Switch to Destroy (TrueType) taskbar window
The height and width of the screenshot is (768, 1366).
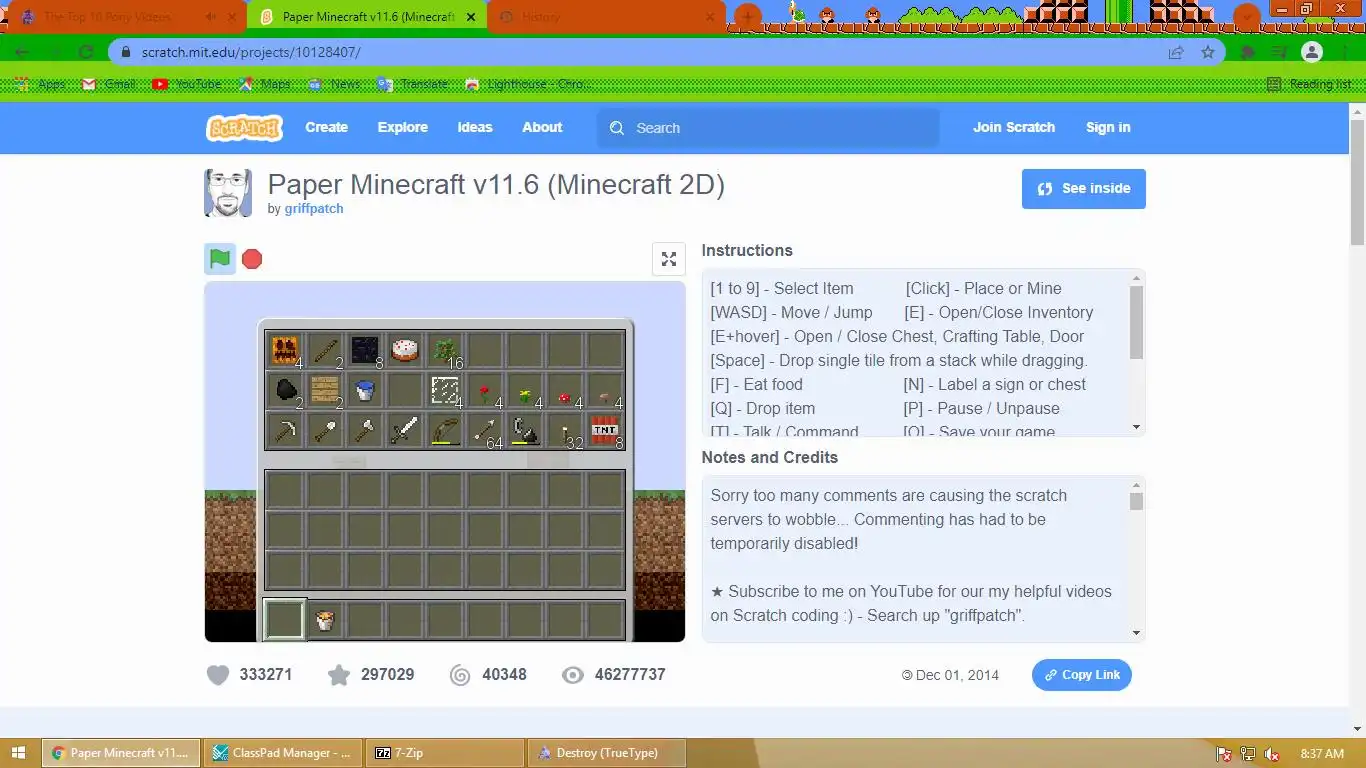[x=607, y=753]
